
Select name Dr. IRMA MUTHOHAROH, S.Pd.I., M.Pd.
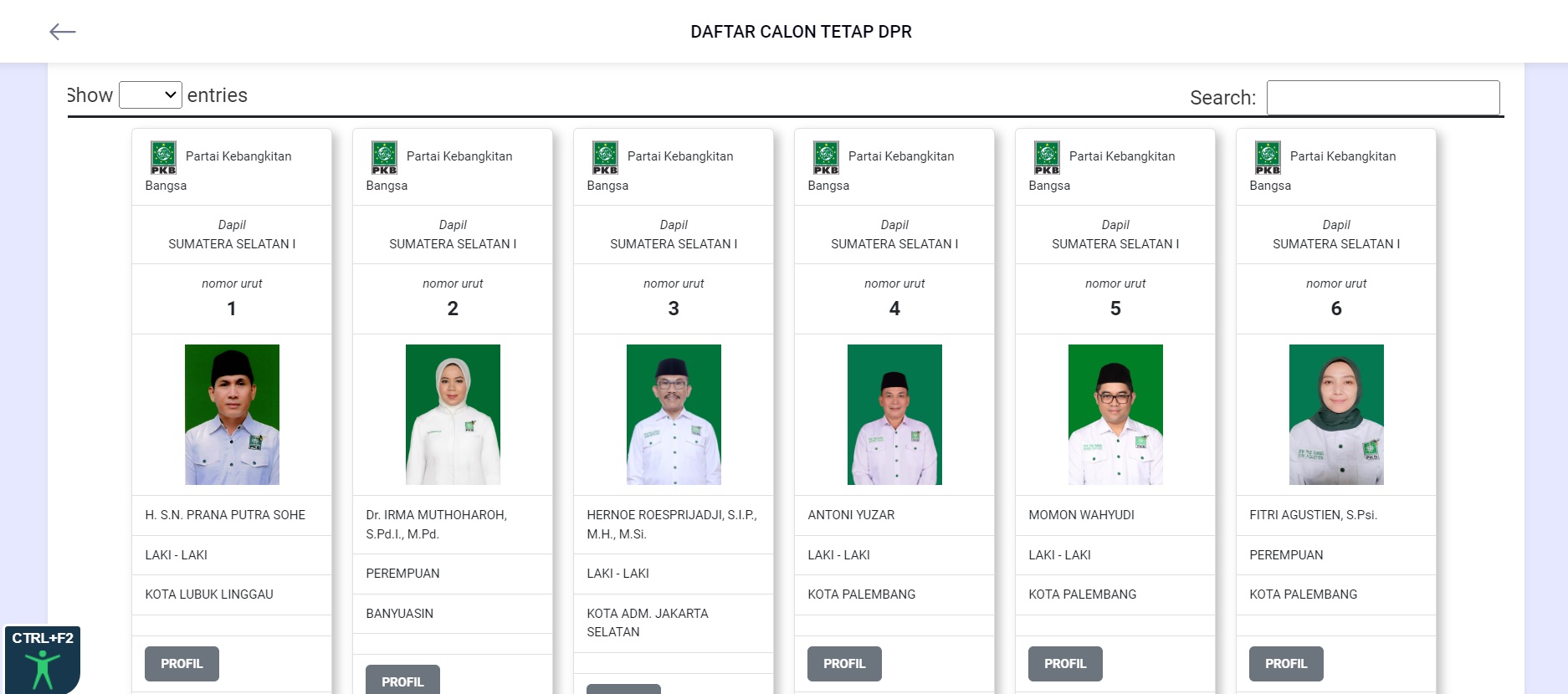click(x=437, y=524)
